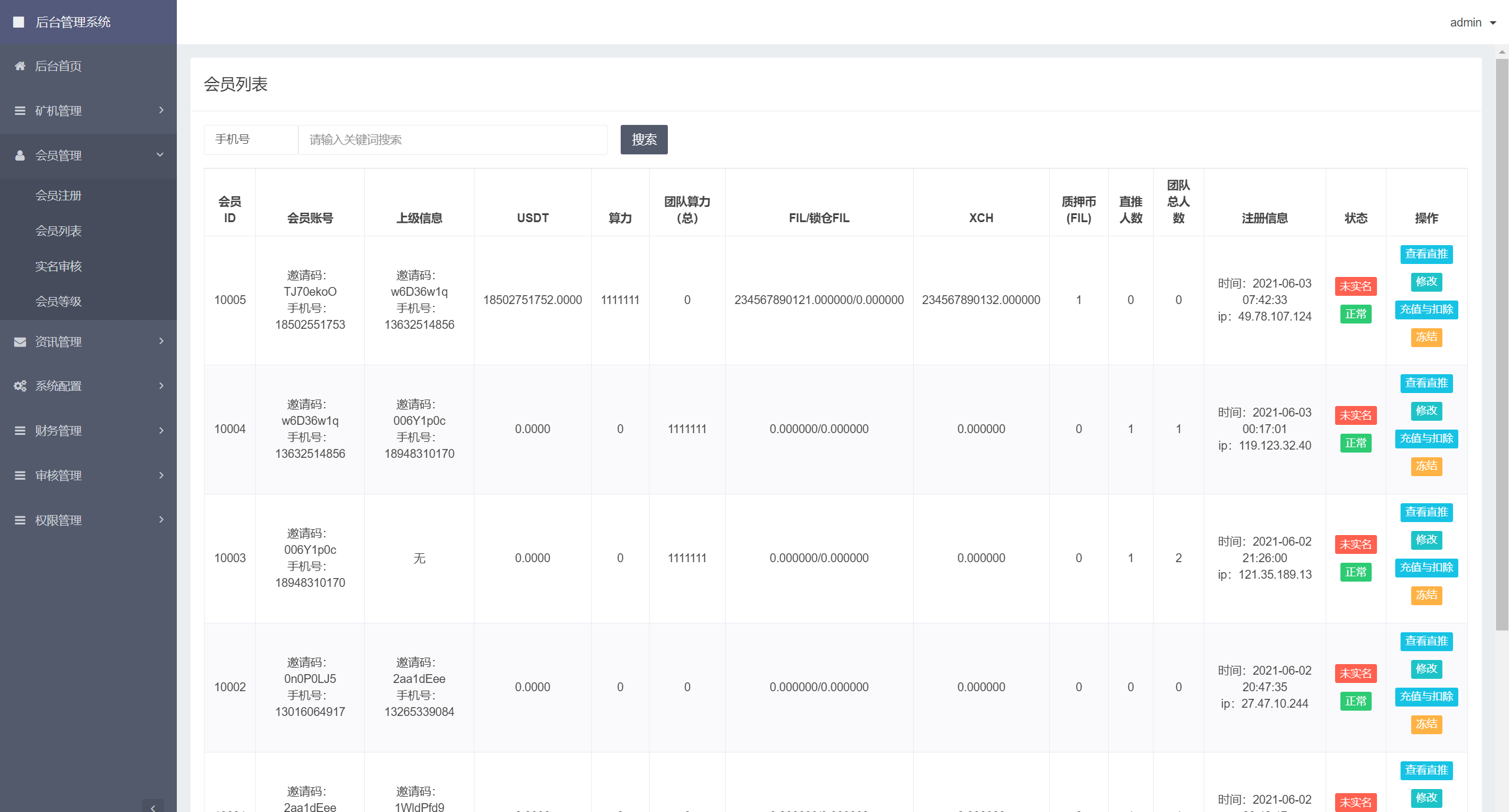Image resolution: width=1509 pixels, height=812 pixels.
Task: Collapse the 会员管理 submenu chevron
Action: click(x=160, y=155)
